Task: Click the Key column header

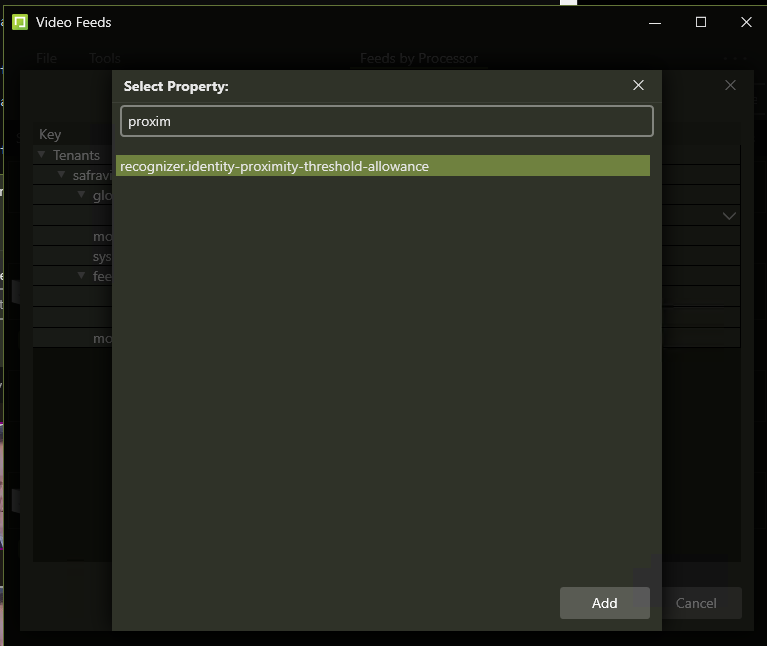Action: pos(50,134)
